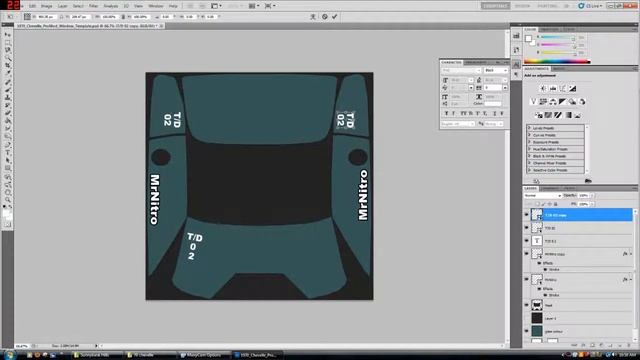
Task: Commit the transform with the checkmark icon
Action: (x=335, y=17)
